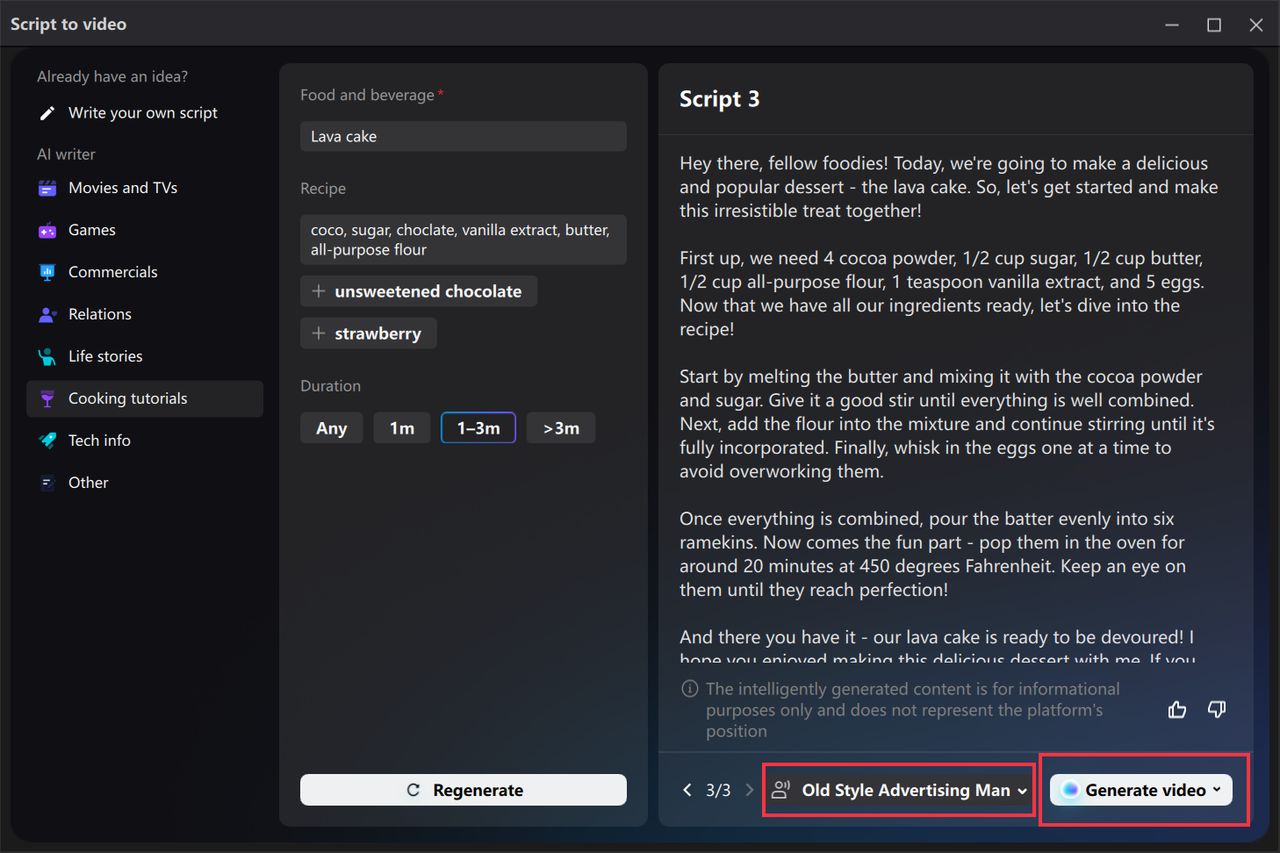Click inside the Lava cake input field

pyautogui.click(x=463, y=136)
